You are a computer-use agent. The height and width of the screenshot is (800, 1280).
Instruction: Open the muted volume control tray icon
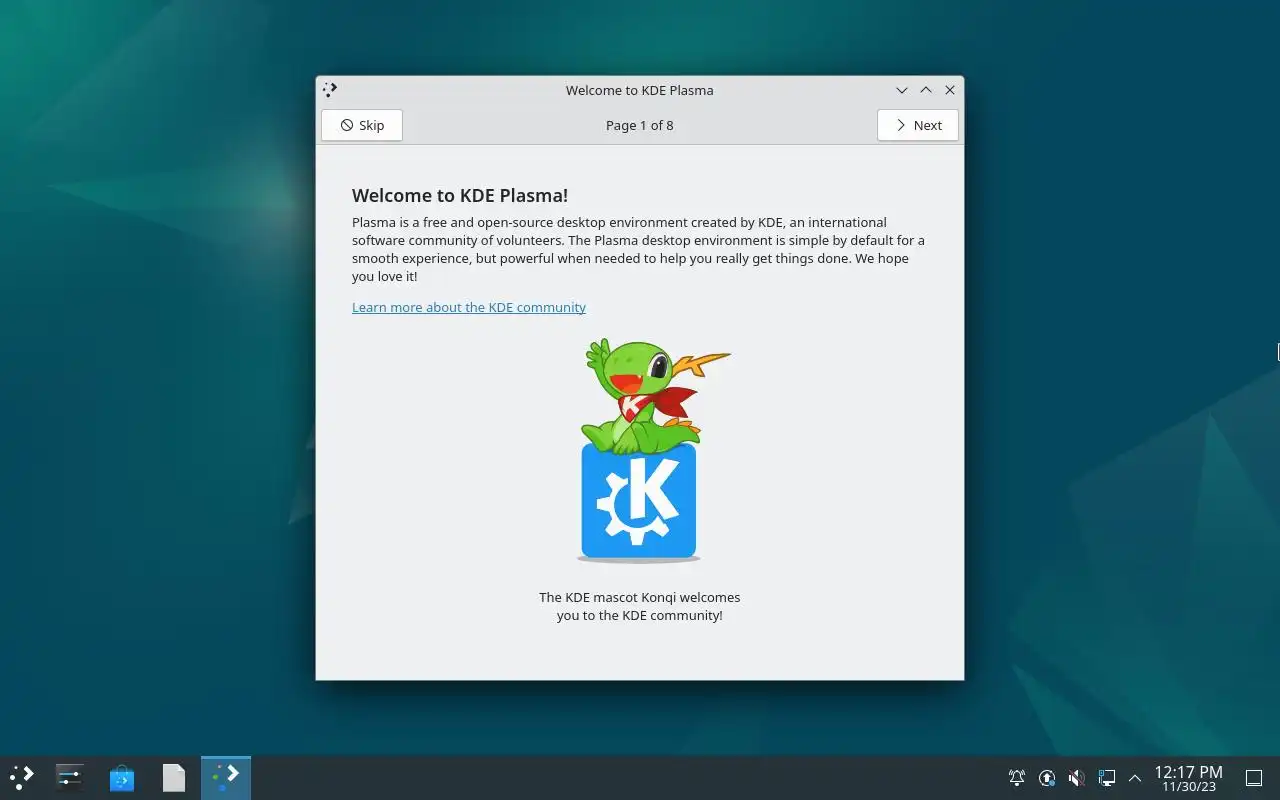(1077, 777)
